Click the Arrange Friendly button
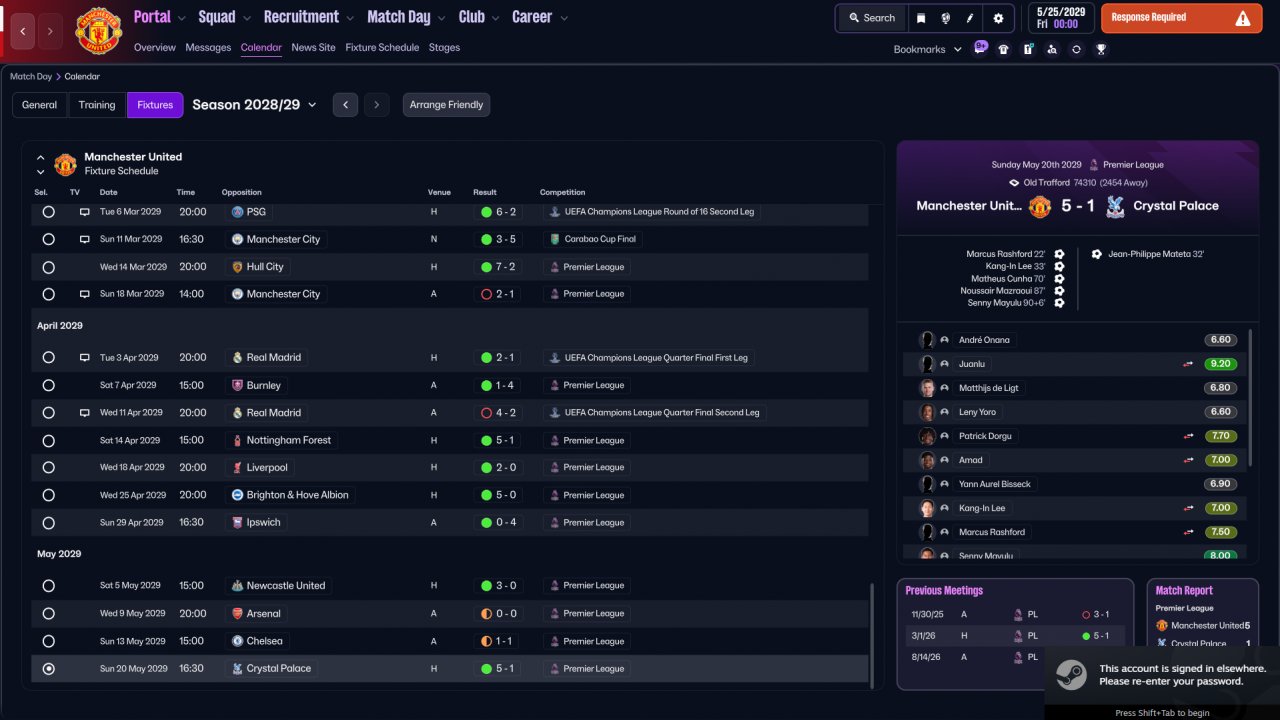1280x720 pixels. coord(446,105)
